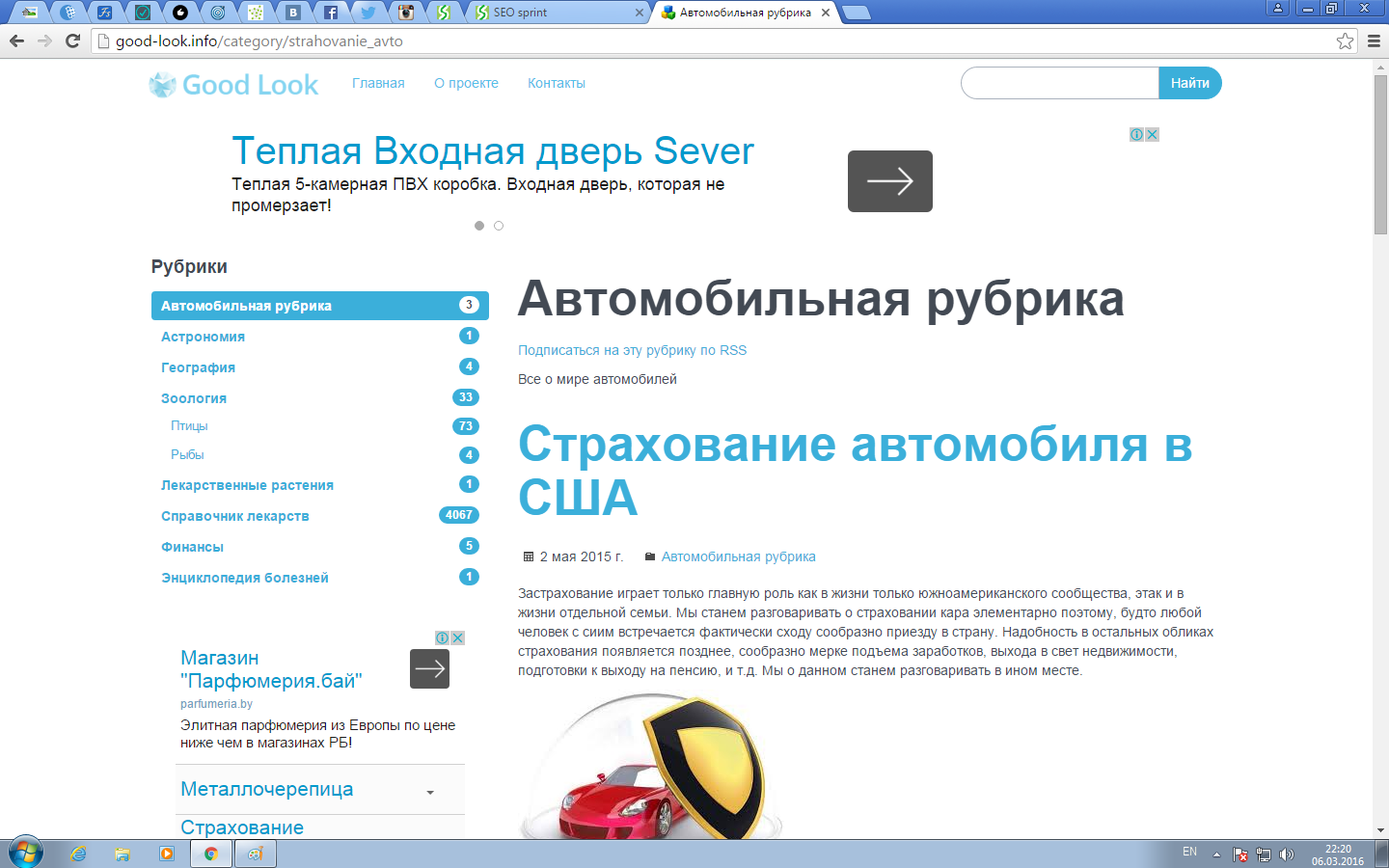Open Теплая Входная дверь Sever ad

click(493, 151)
